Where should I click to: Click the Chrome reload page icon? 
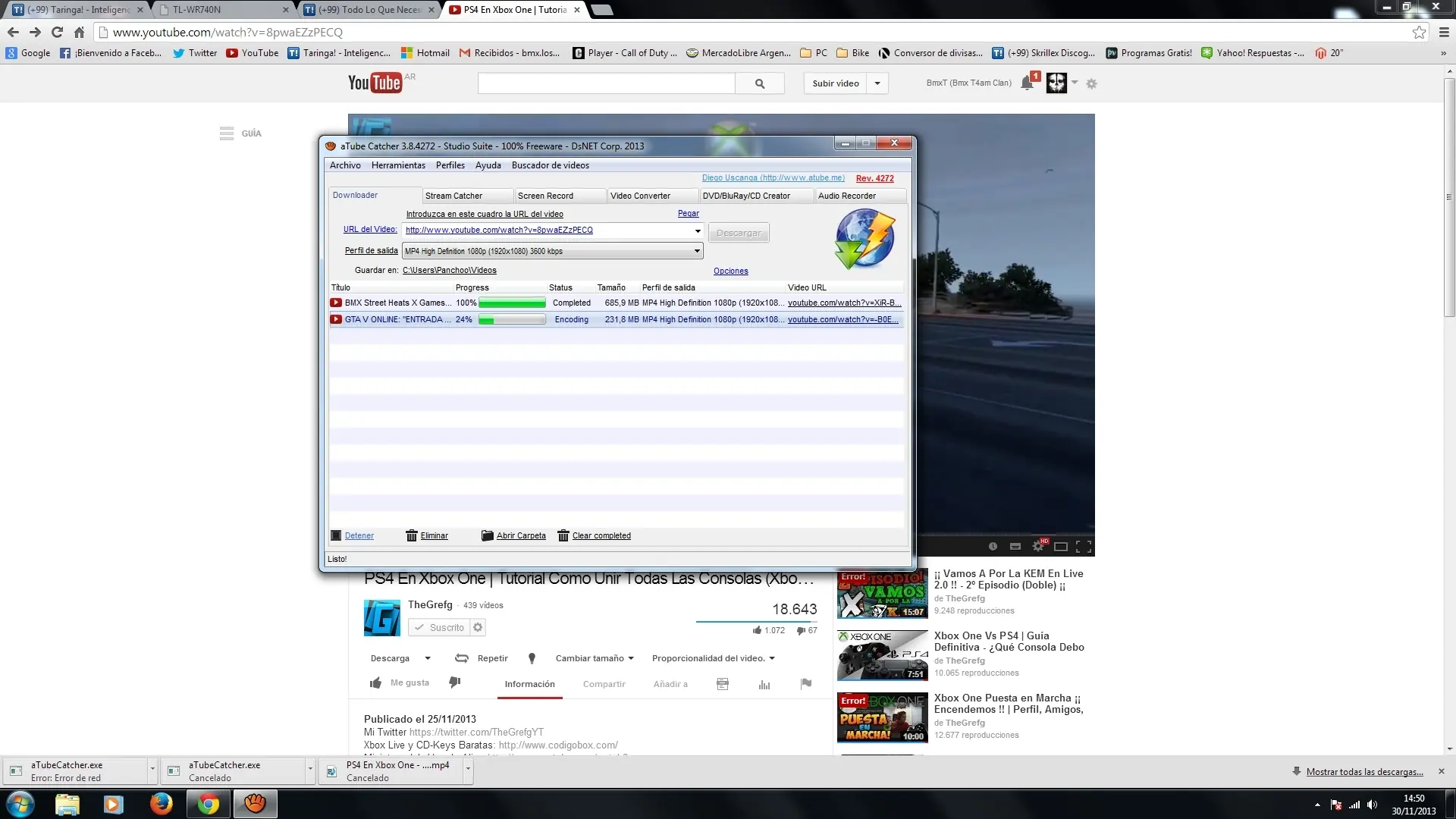point(57,32)
